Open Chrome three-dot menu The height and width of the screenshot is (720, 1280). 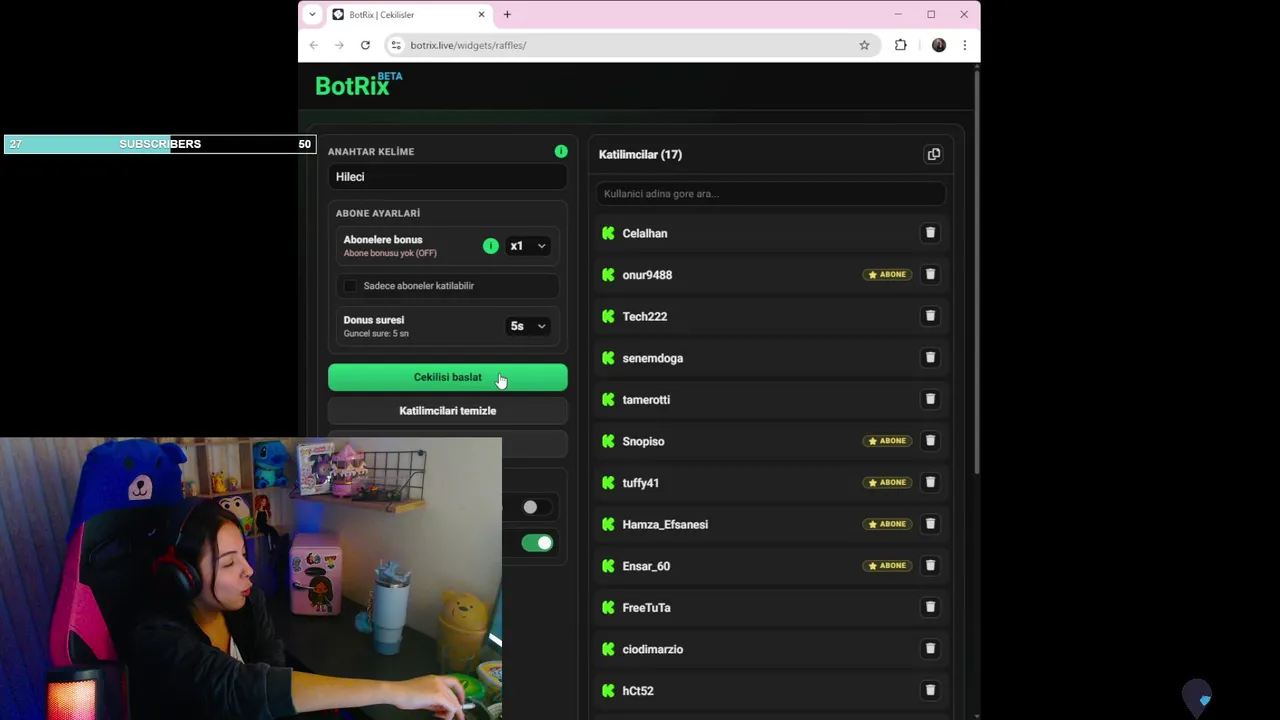[x=964, y=45]
